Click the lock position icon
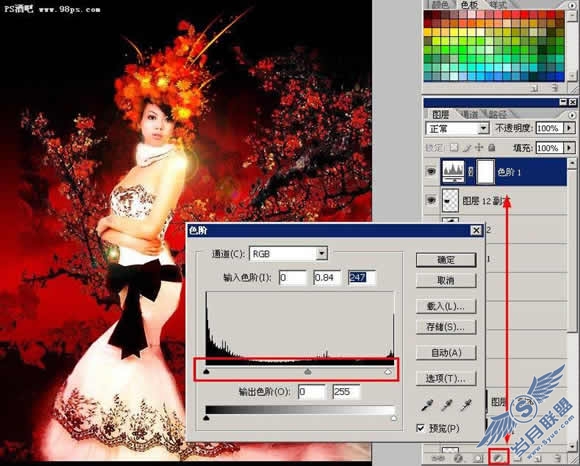The width and height of the screenshot is (580, 466). pos(479,148)
